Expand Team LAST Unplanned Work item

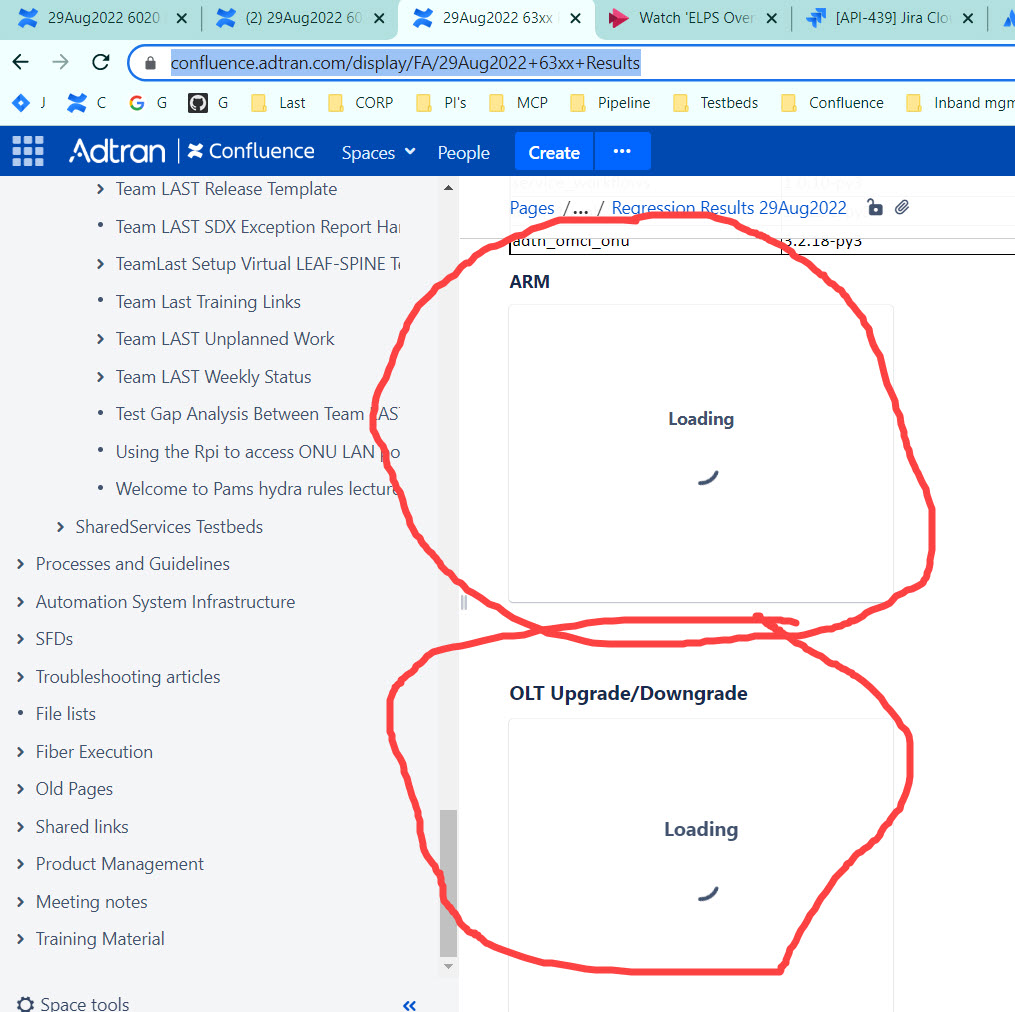100,339
